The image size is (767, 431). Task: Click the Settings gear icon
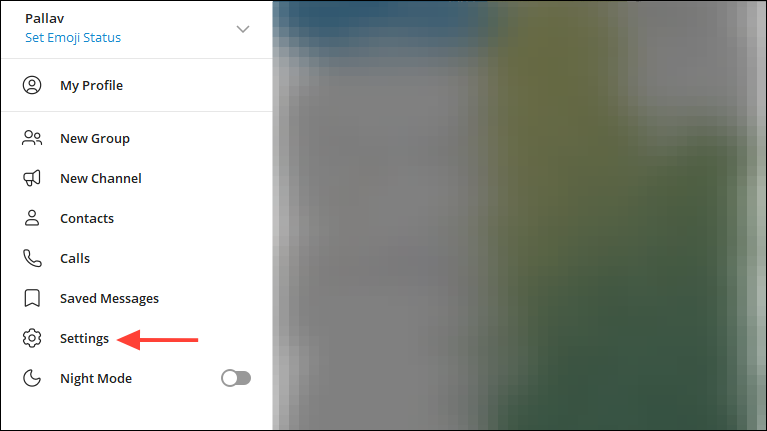pyautogui.click(x=32, y=338)
